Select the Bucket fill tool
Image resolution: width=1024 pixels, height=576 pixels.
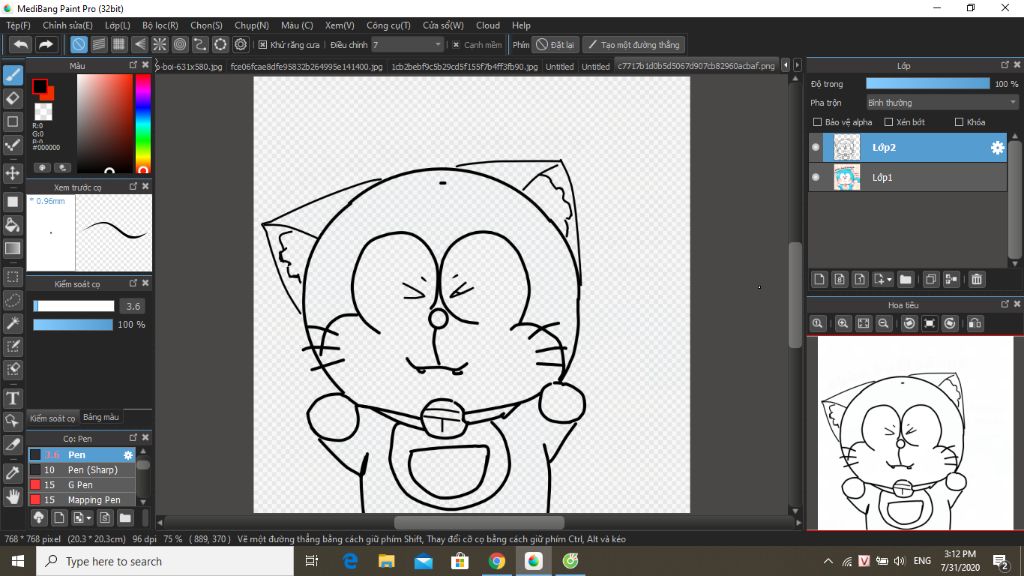12,225
